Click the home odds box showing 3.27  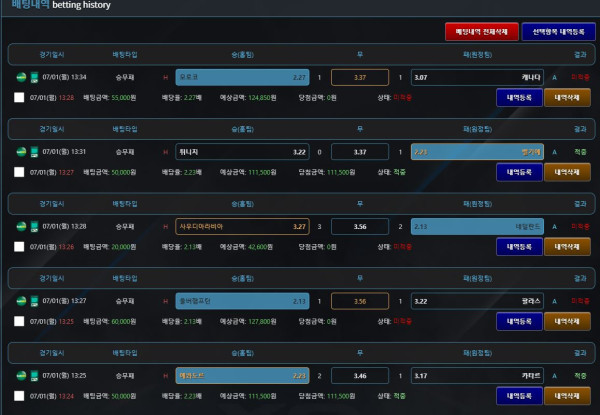[x=242, y=226]
